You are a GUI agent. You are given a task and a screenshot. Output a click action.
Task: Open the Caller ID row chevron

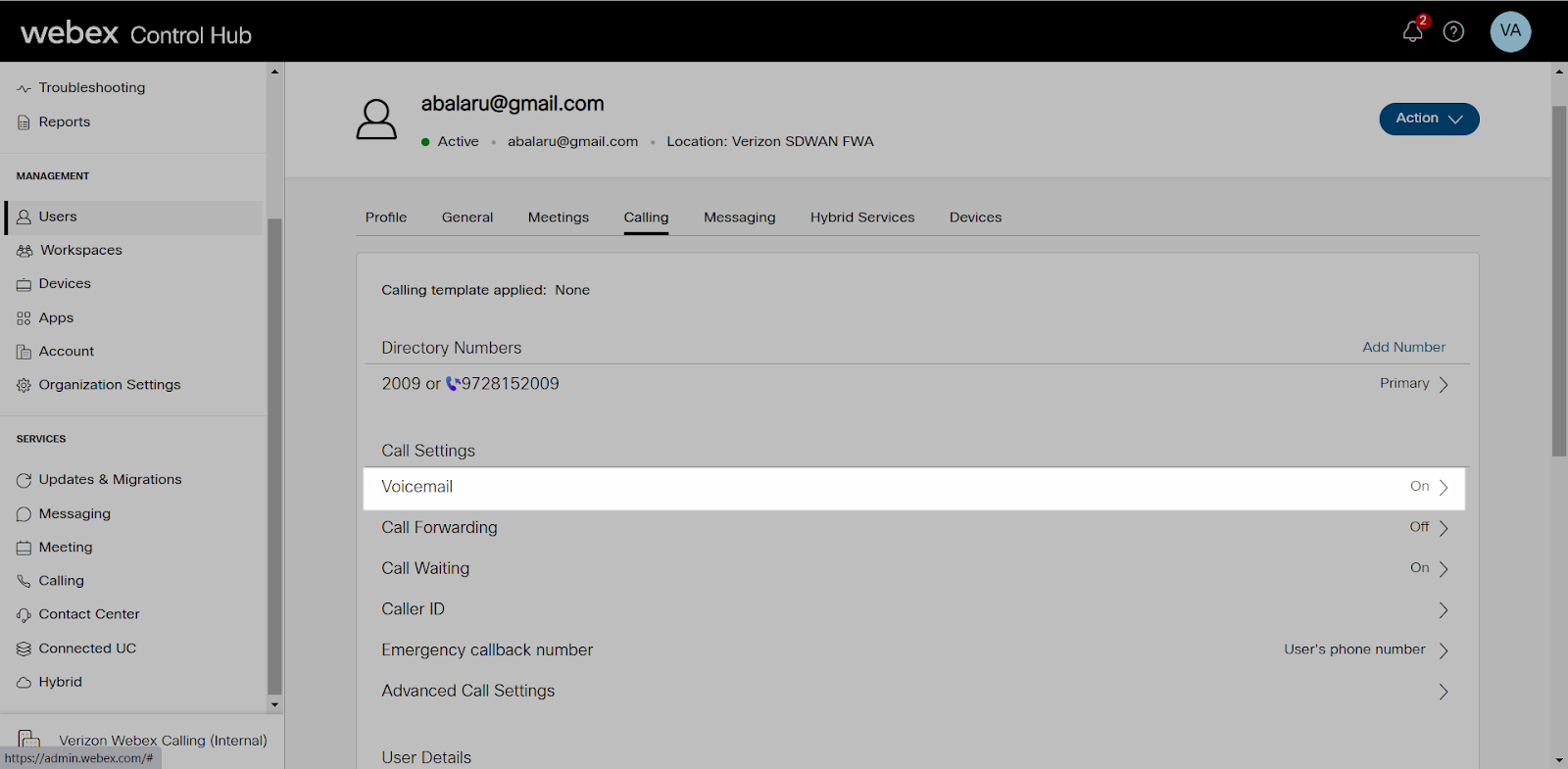click(1444, 610)
